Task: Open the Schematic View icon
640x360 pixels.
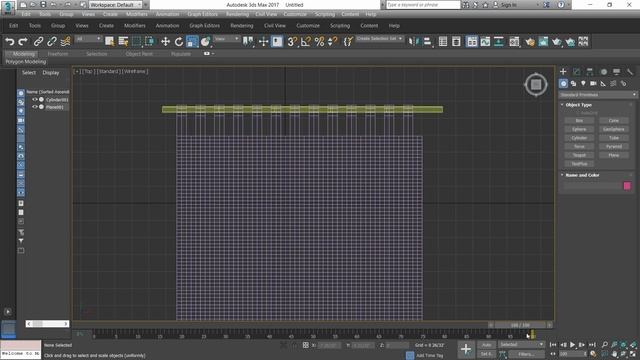Action: 499,41
